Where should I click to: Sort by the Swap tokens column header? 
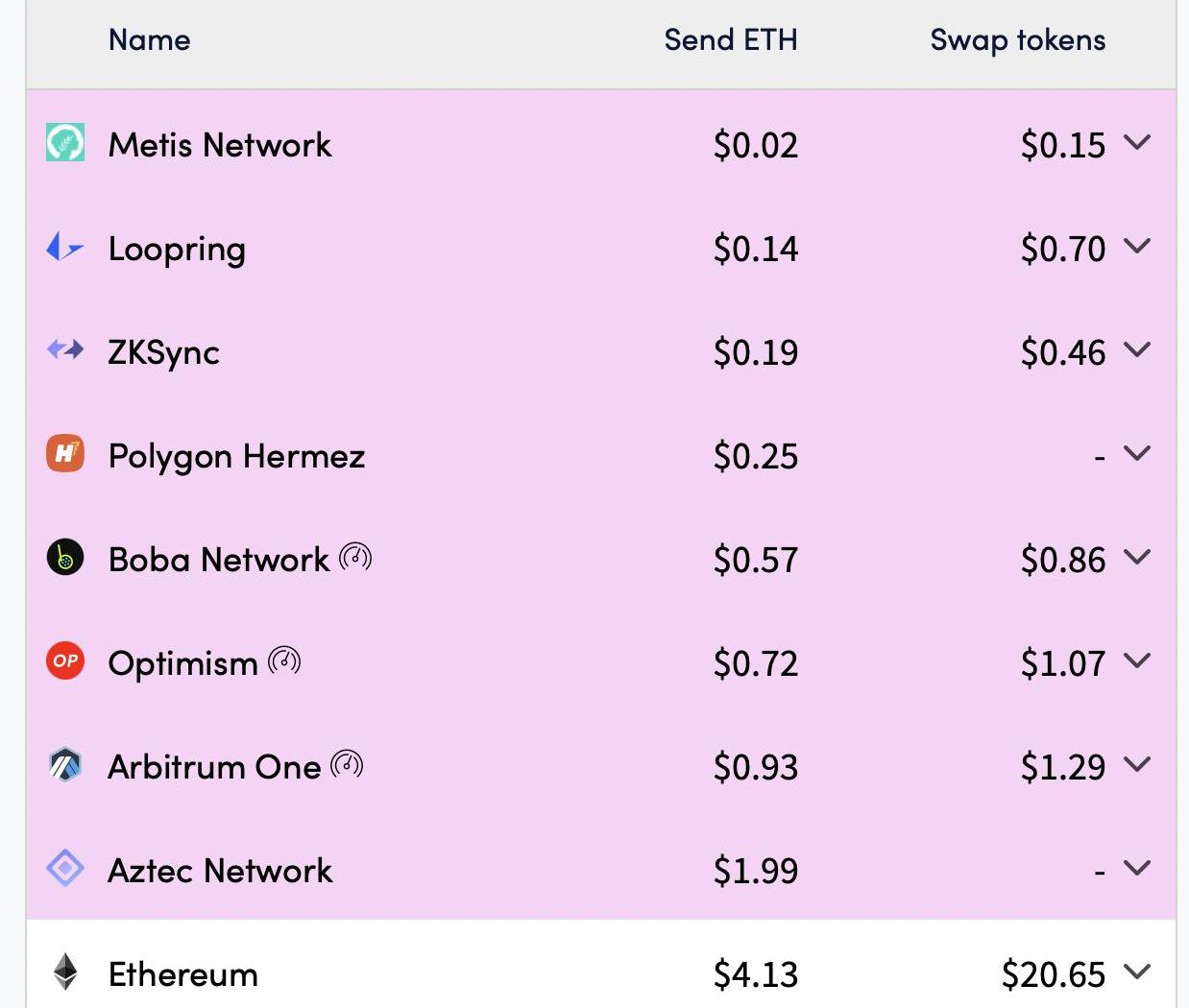pos(1017,40)
